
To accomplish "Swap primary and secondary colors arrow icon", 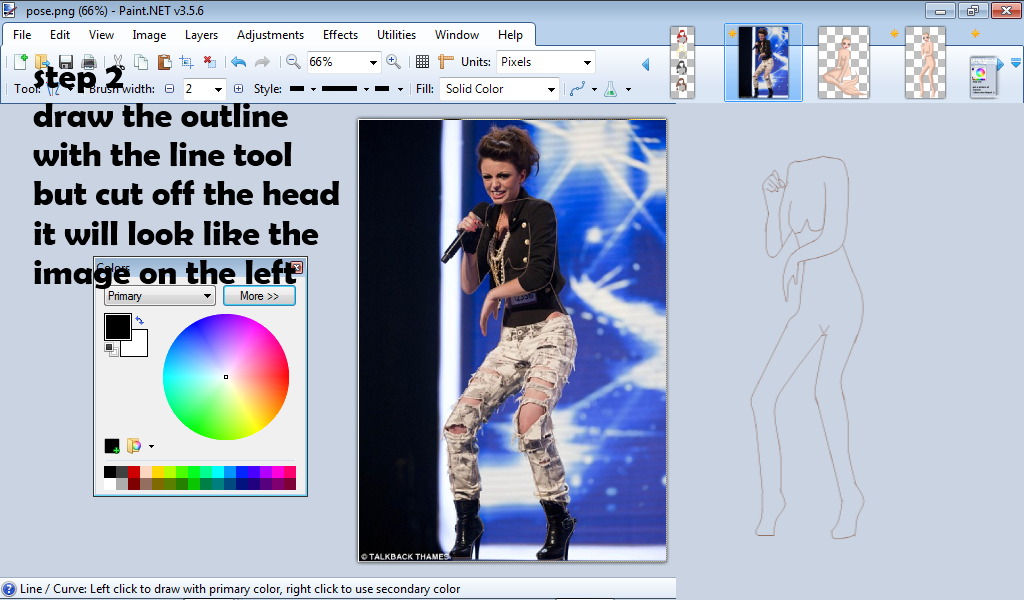I will pos(140,320).
